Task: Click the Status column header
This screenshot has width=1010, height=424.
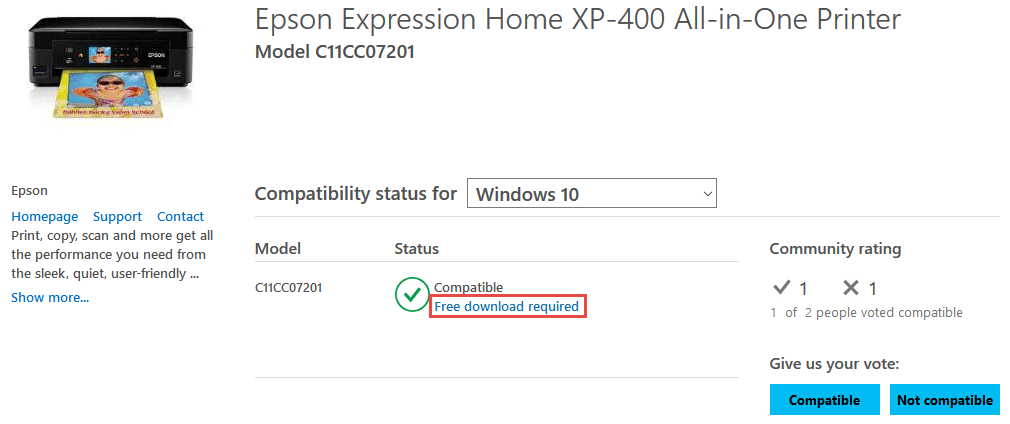Action: click(417, 248)
